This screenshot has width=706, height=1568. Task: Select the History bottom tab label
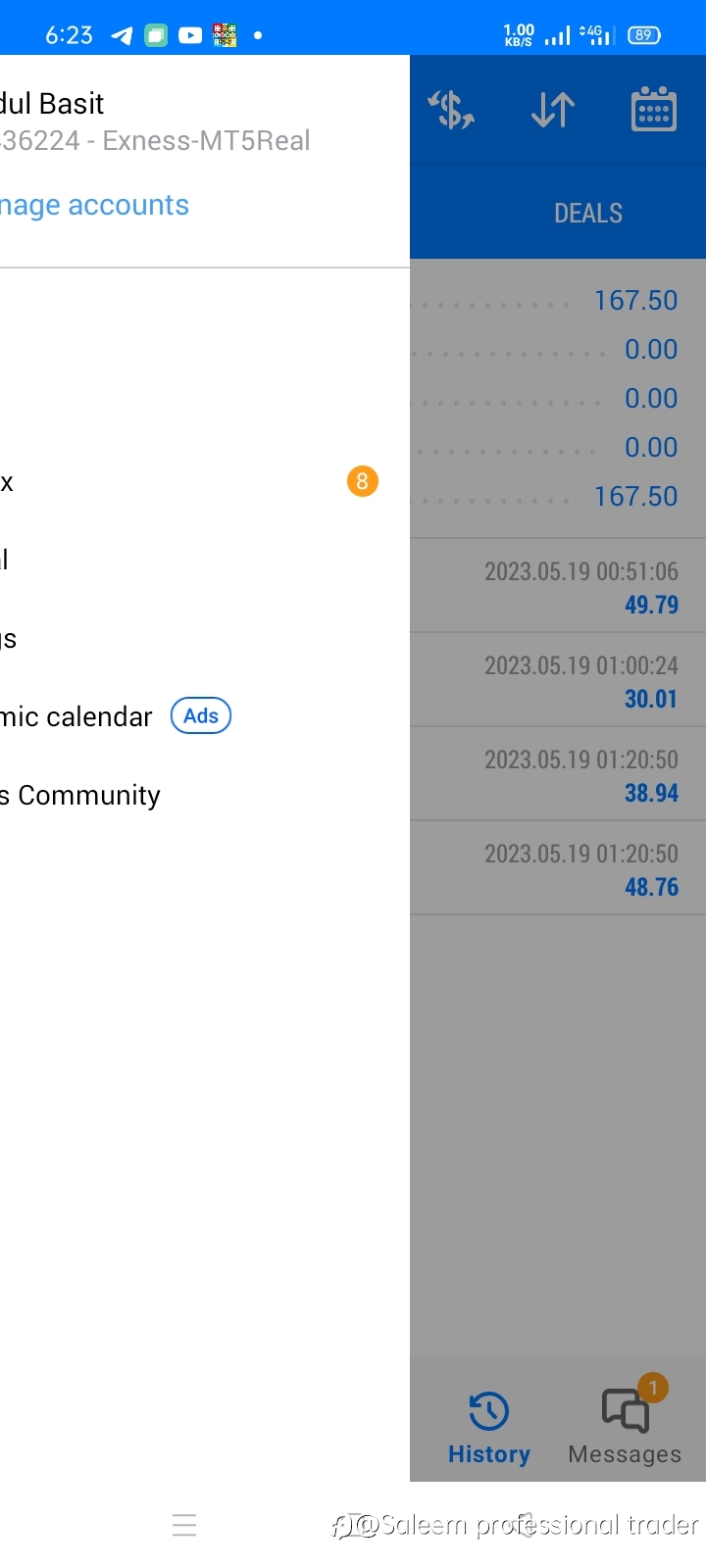click(x=488, y=1454)
